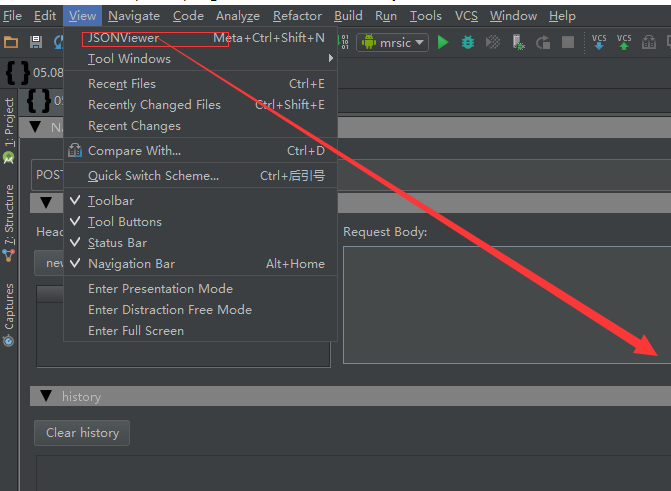The height and width of the screenshot is (491, 671).
Task: Open the Captures side panel
Action: tap(9, 315)
